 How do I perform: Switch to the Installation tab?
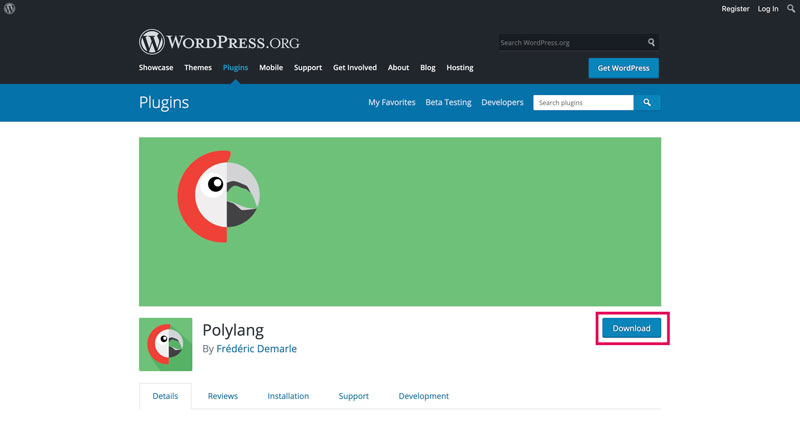[x=288, y=396]
